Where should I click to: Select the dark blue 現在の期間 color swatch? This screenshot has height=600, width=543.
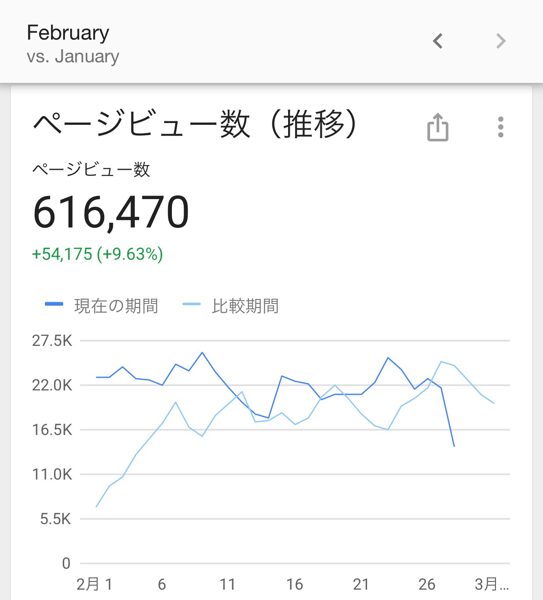[x=54, y=304]
